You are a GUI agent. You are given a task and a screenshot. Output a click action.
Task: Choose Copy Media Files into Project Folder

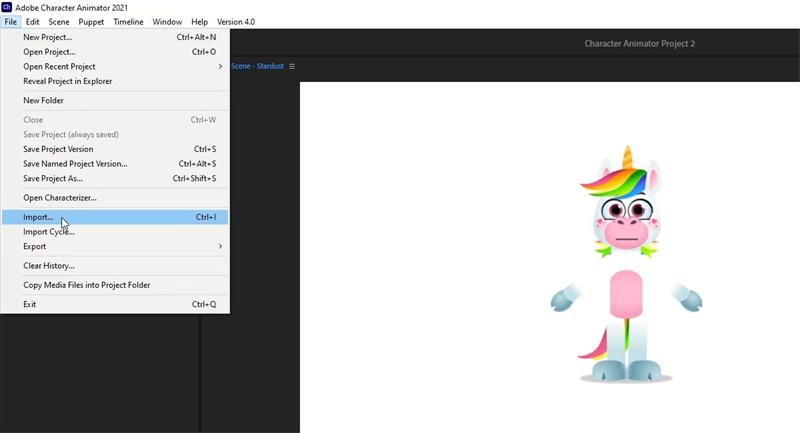87,285
